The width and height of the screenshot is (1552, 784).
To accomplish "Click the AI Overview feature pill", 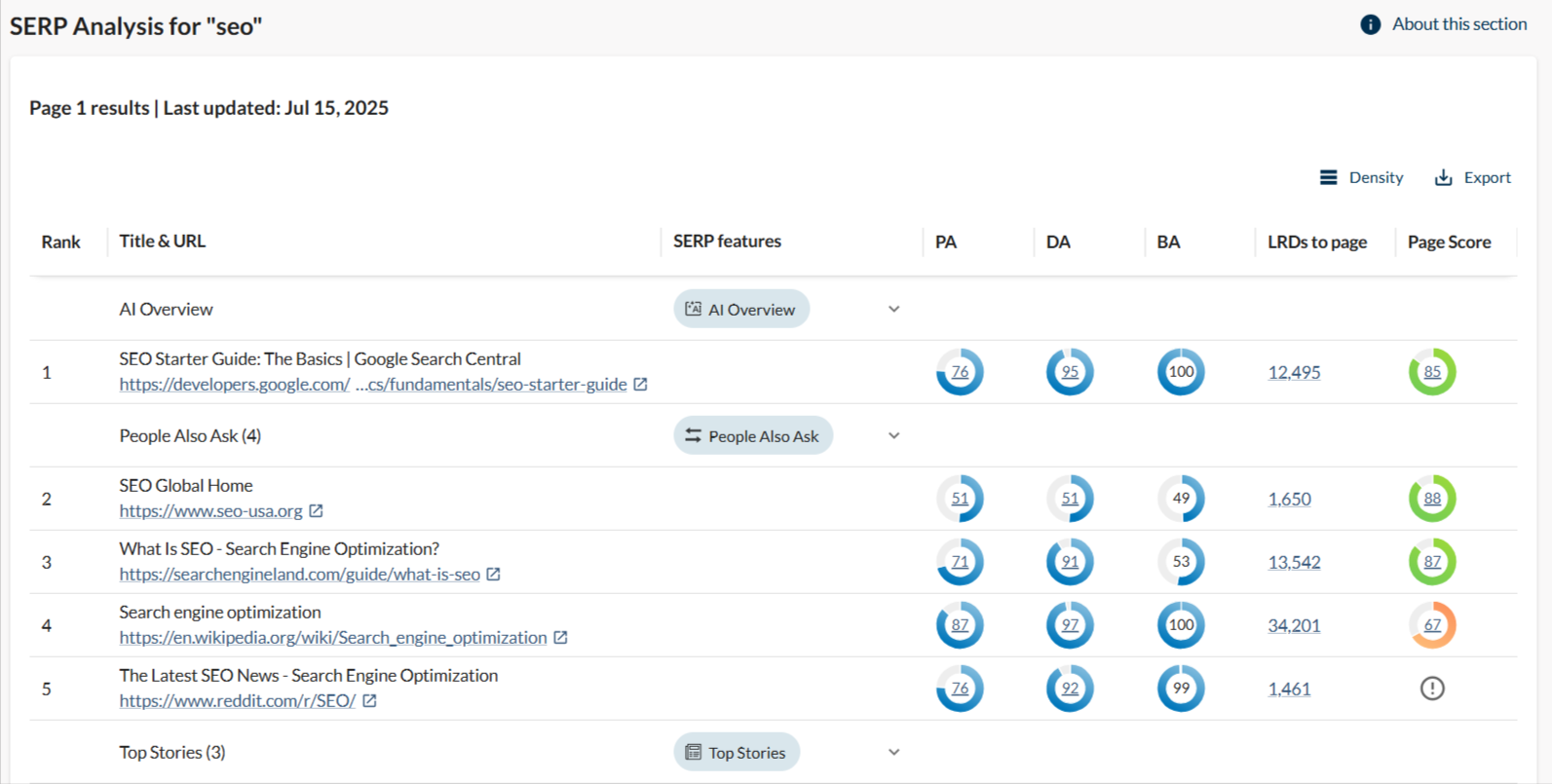I will pos(741,309).
